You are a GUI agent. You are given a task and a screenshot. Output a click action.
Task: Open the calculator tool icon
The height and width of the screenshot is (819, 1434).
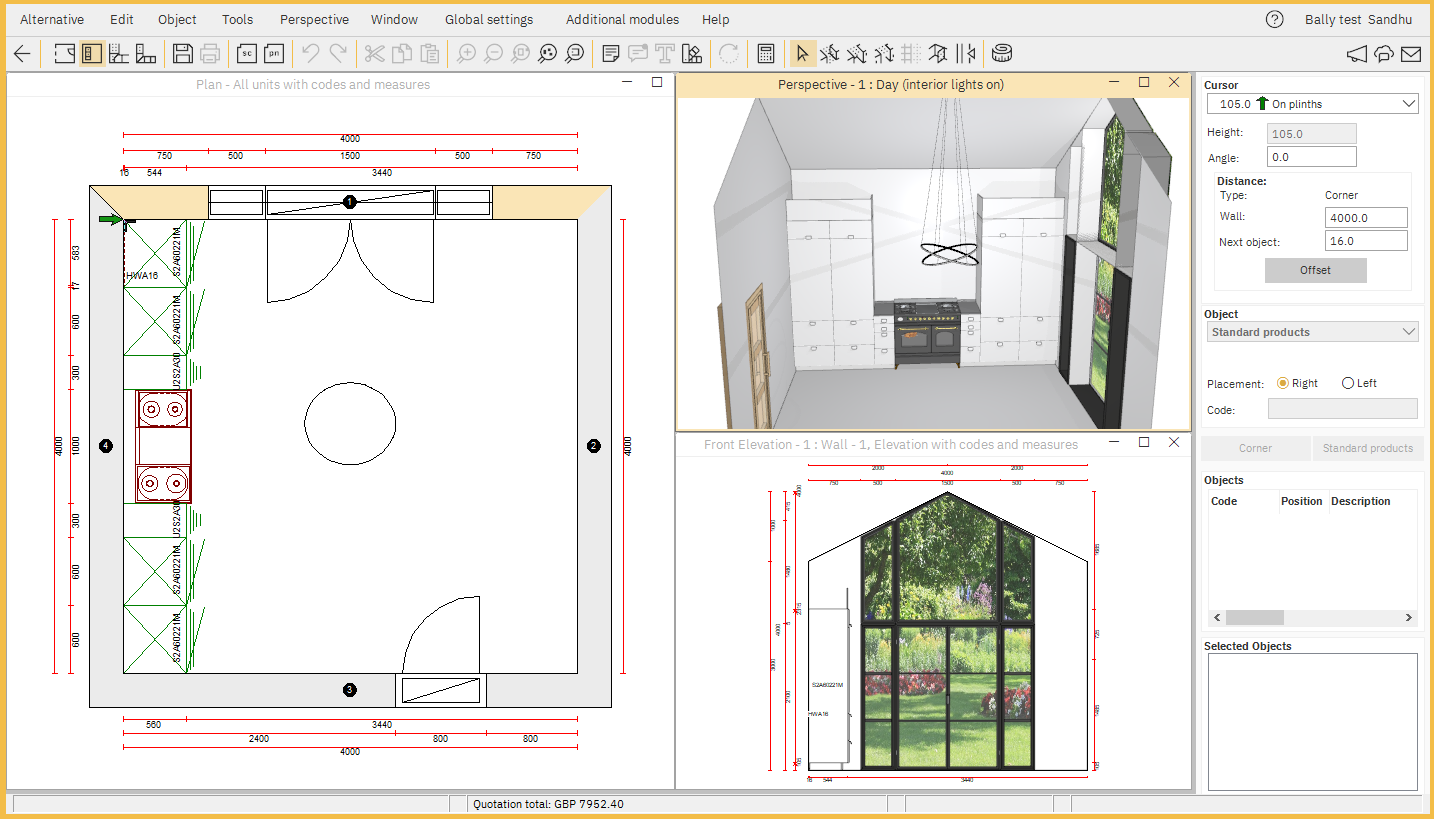pyautogui.click(x=766, y=54)
